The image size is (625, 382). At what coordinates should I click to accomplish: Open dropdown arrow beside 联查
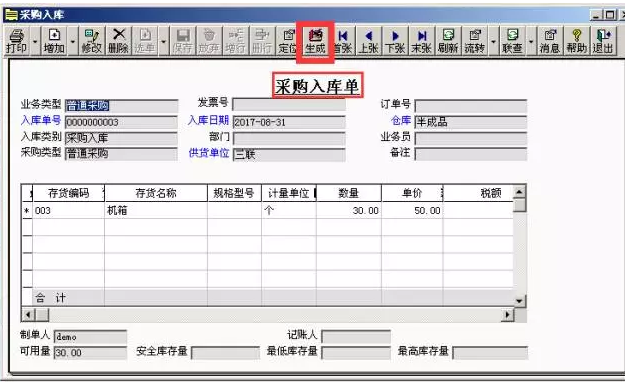click(x=531, y=41)
